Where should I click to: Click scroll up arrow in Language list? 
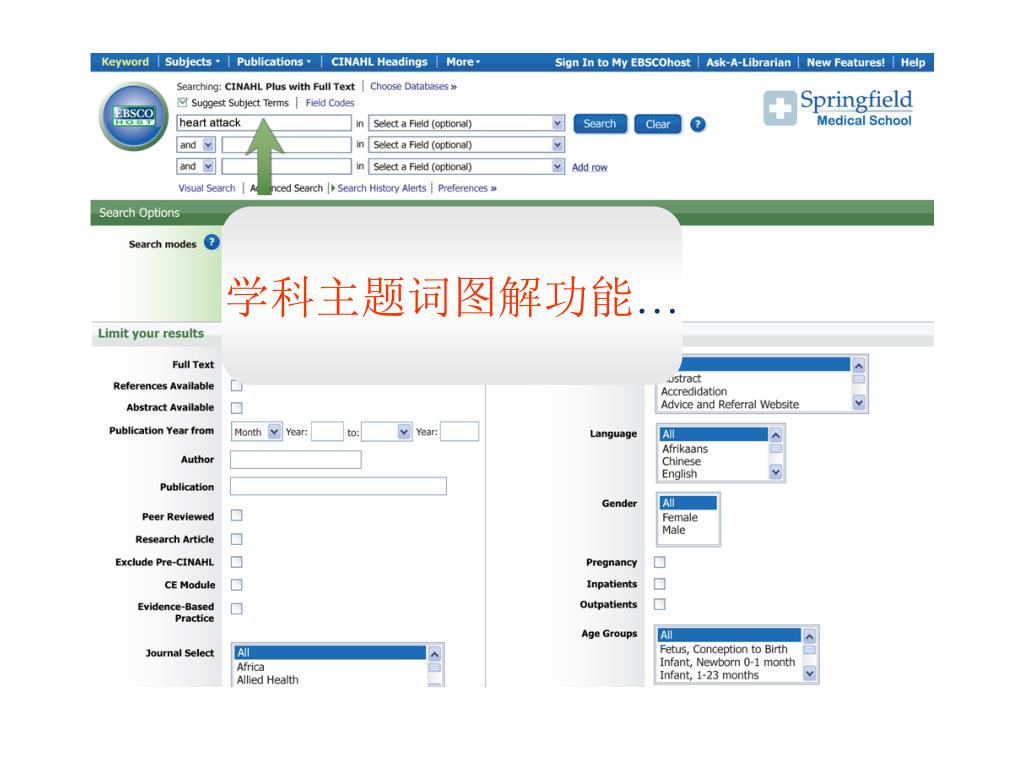click(x=775, y=435)
